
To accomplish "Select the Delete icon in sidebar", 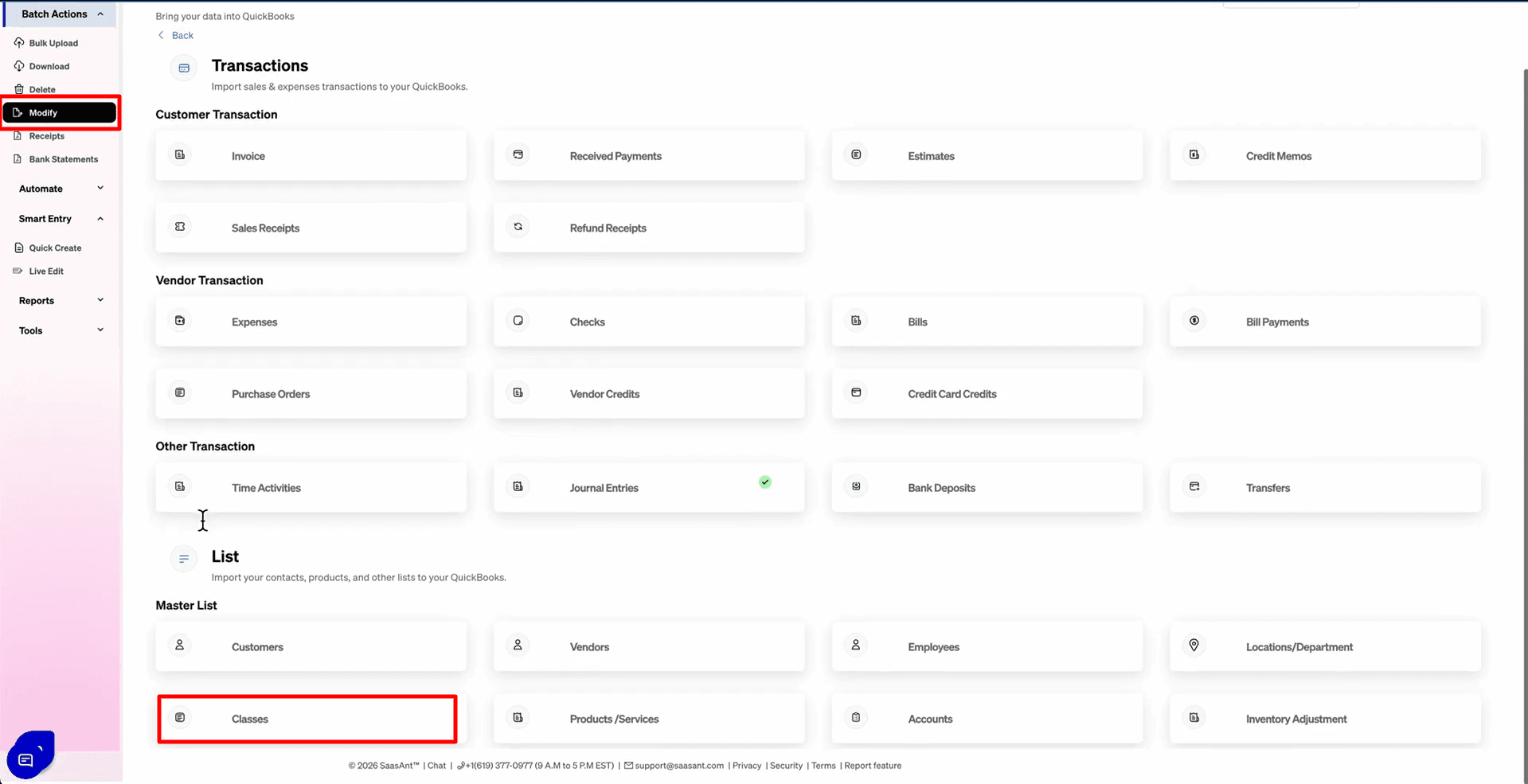I will [19, 88].
